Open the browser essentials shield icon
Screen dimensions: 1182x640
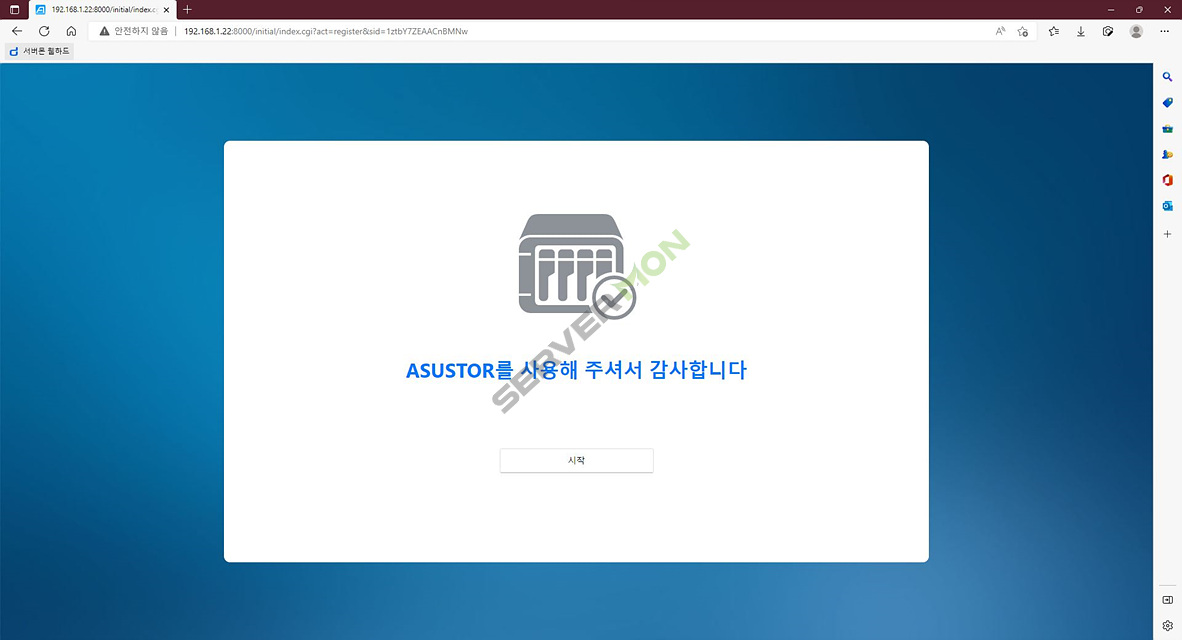pos(1107,31)
